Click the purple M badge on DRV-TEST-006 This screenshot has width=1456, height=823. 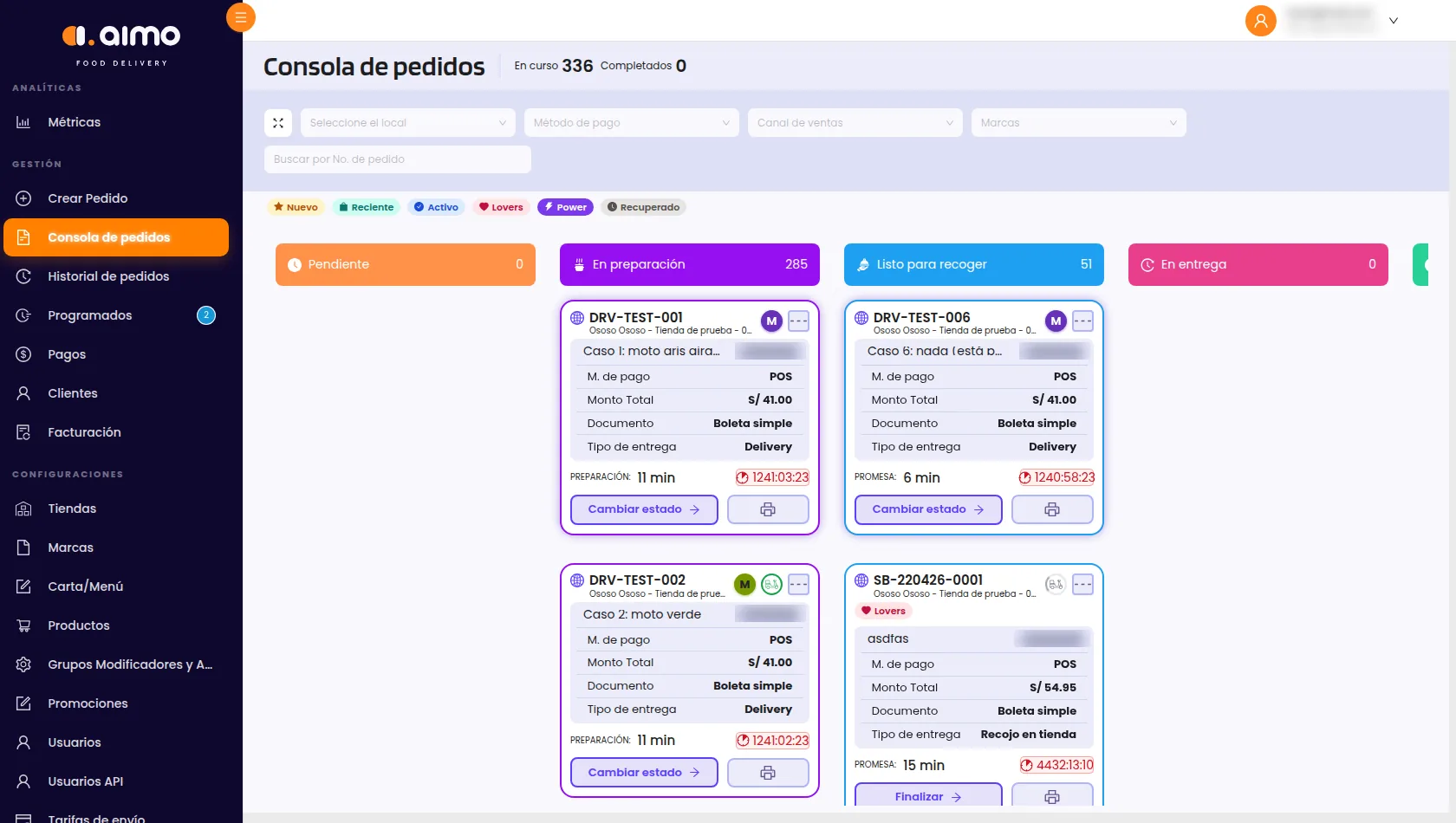pos(1056,321)
